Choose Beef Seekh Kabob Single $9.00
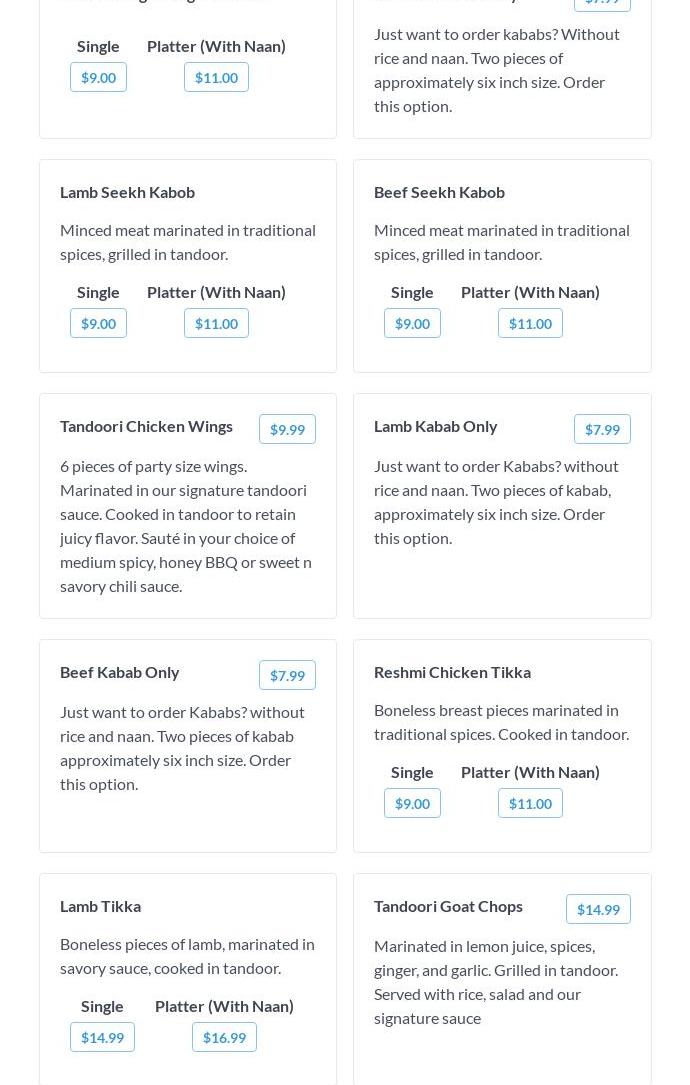Screen dimensions: 690x1085 pyautogui.click(x=412, y=323)
